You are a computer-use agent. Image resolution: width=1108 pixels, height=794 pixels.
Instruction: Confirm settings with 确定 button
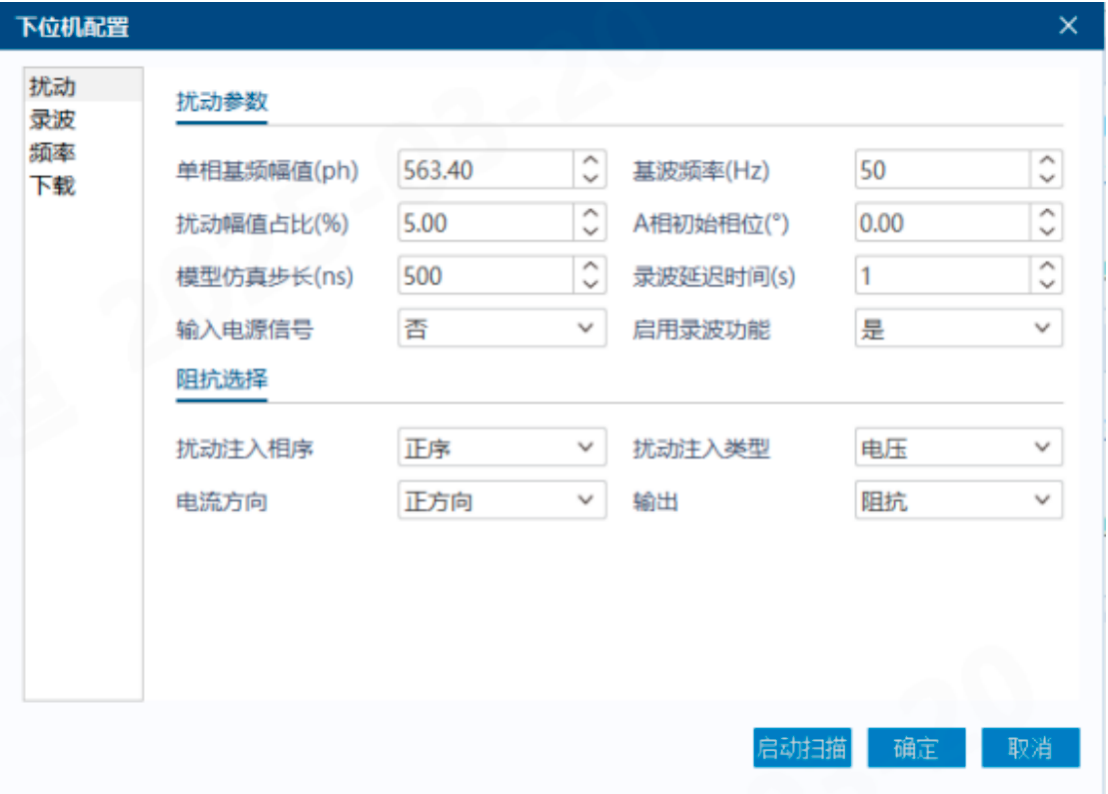click(x=916, y=748)
